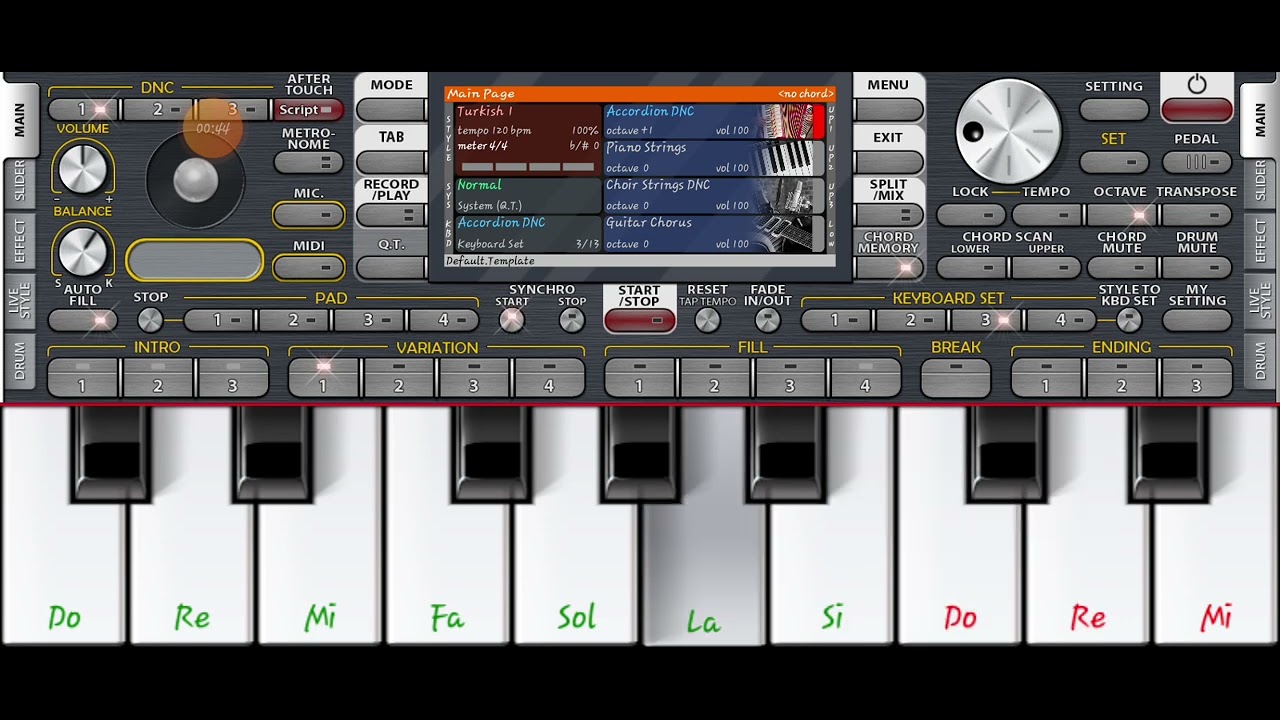Toggle the Metronome button
This screenshot has height=720, width=1280.
tap(308, 162)
